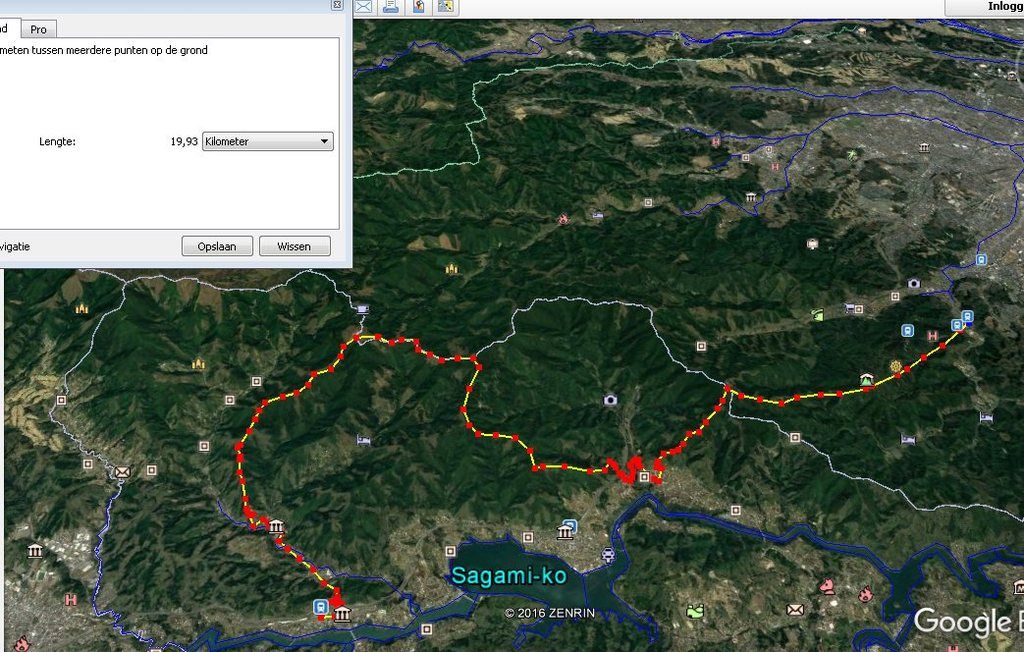The image size is (1024, 652).
Task: Click the Wissen button
Action: pos(294,246)
